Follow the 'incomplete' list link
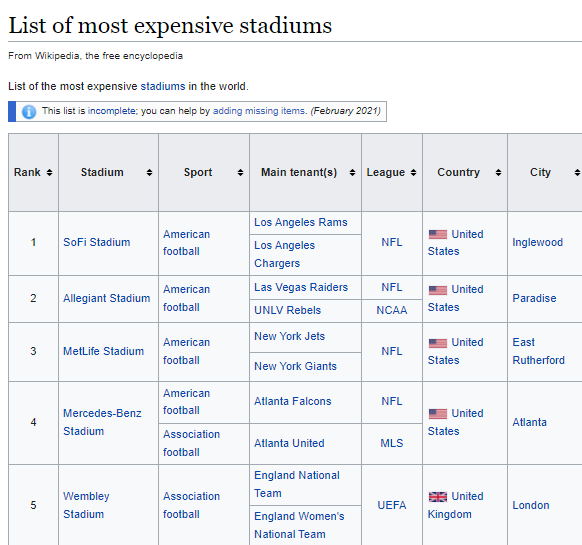582x545 pixels. click(112, 111)
